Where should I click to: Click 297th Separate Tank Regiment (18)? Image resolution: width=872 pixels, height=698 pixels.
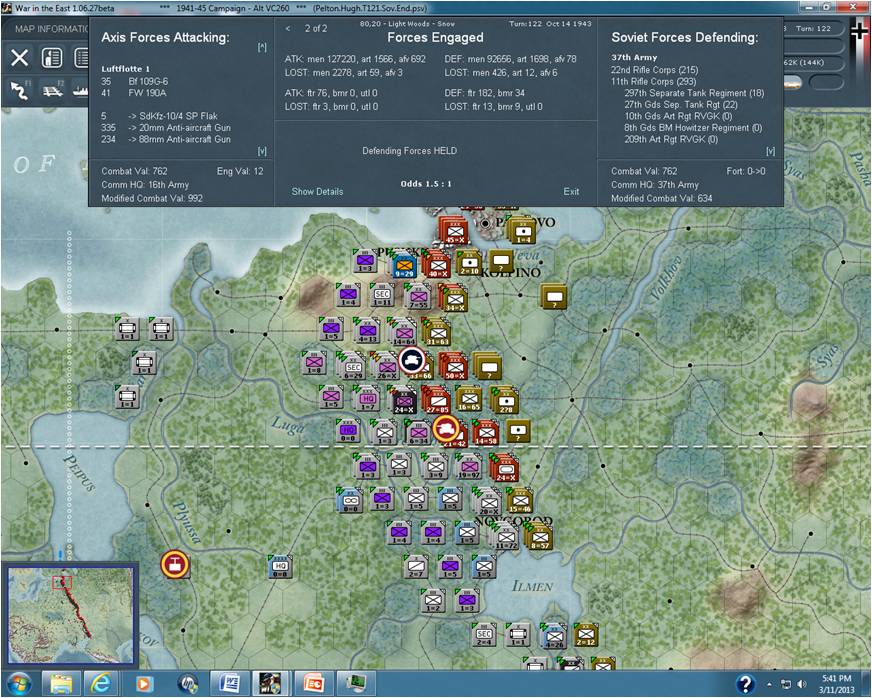(x=694, y=93)
